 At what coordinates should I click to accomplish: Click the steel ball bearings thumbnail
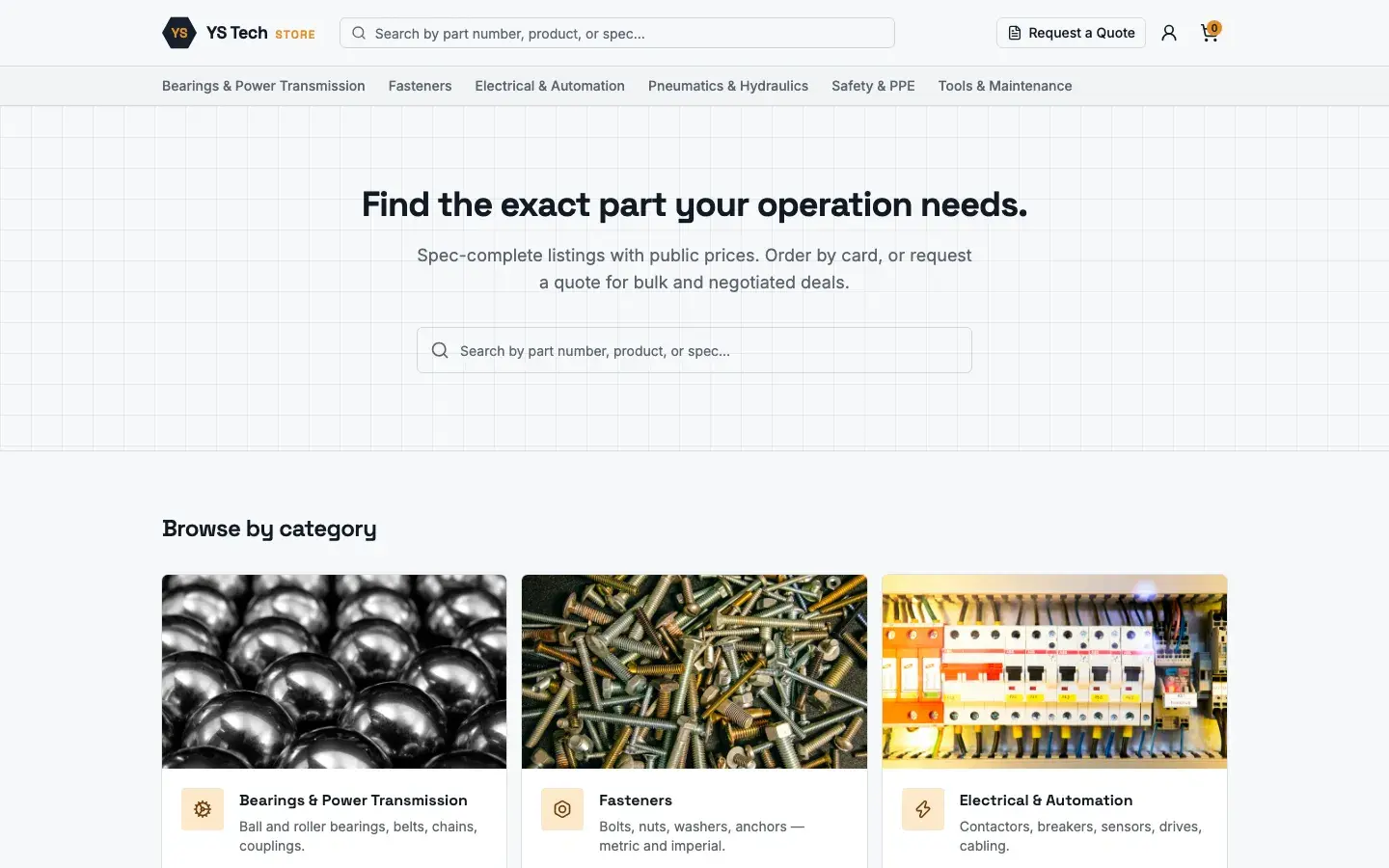click(x=334, y=671)
